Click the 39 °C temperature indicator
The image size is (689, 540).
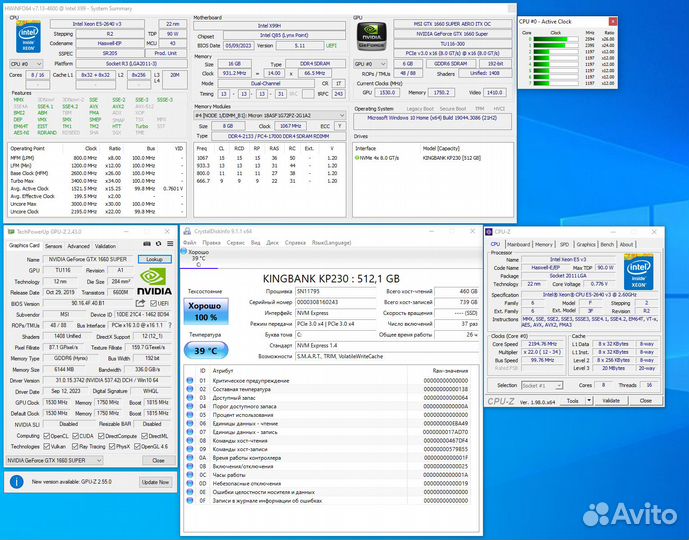(x=207, y=352)
